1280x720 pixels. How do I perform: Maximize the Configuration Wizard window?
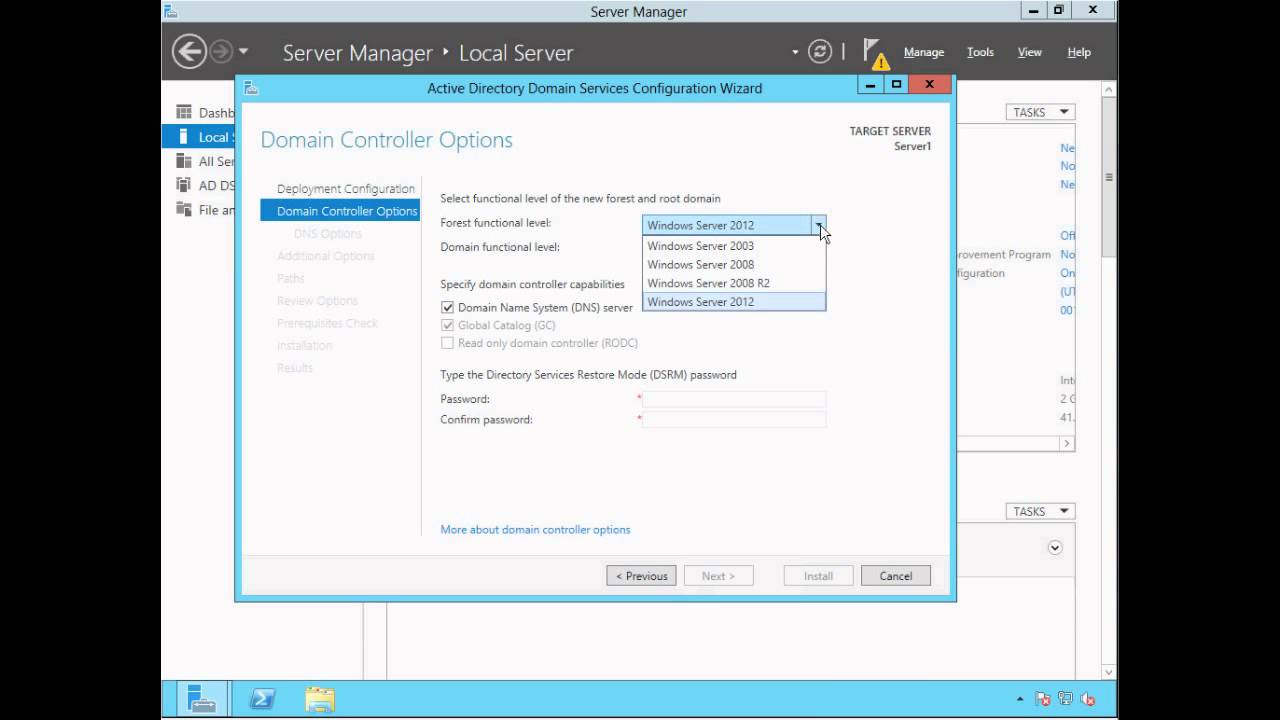coord(896,85)
